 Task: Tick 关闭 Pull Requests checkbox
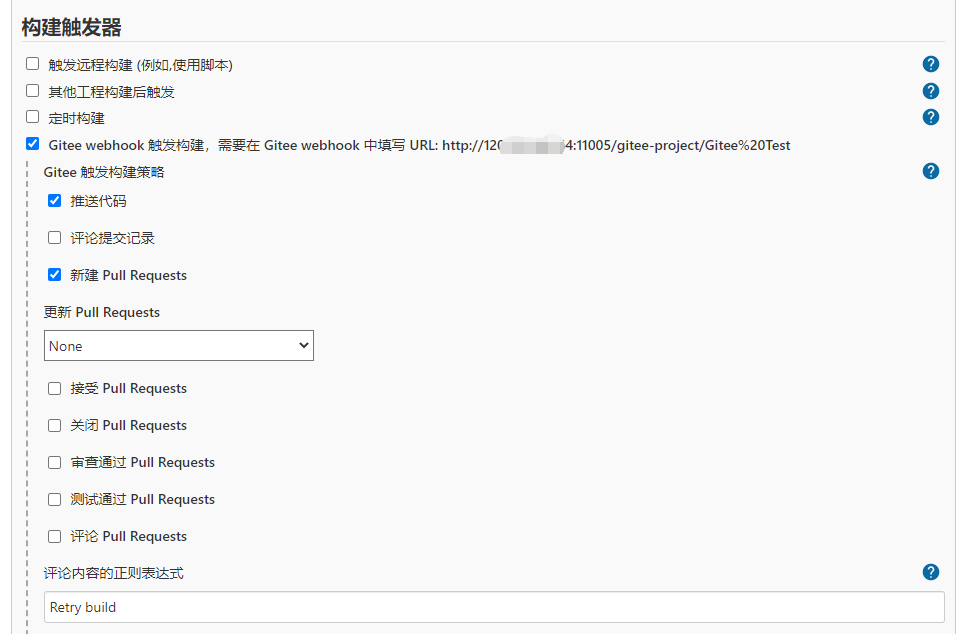[x=55, y=425]
